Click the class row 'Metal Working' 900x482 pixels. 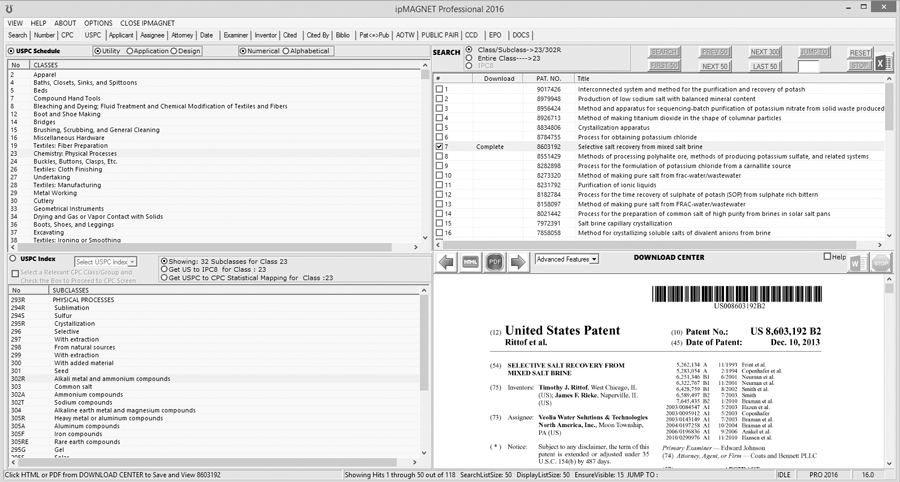coord(214,193)
